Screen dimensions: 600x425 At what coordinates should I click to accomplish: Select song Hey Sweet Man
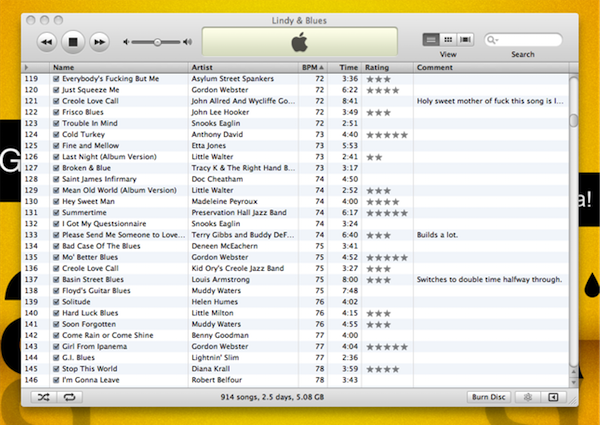click(x=88, y=201)
